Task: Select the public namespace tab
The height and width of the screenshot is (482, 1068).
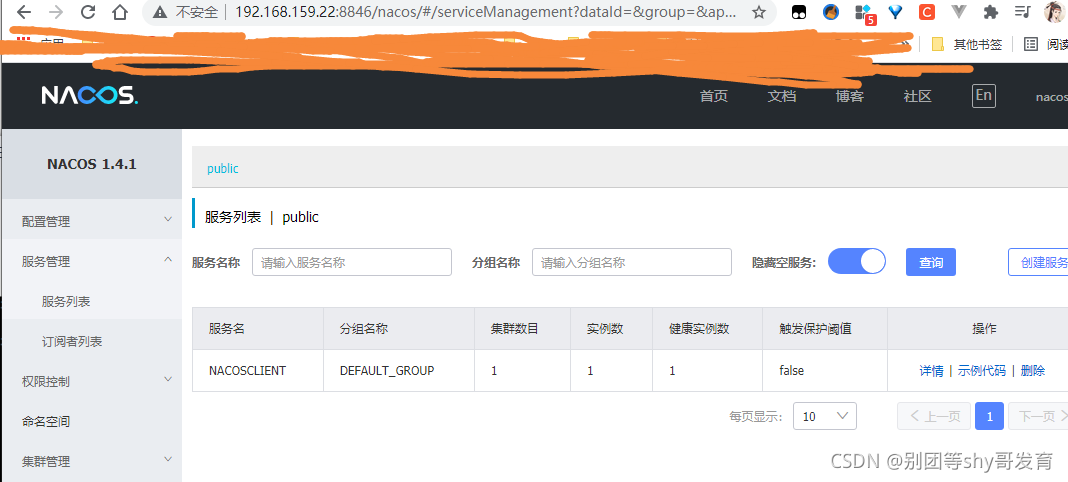Action: 223,169
